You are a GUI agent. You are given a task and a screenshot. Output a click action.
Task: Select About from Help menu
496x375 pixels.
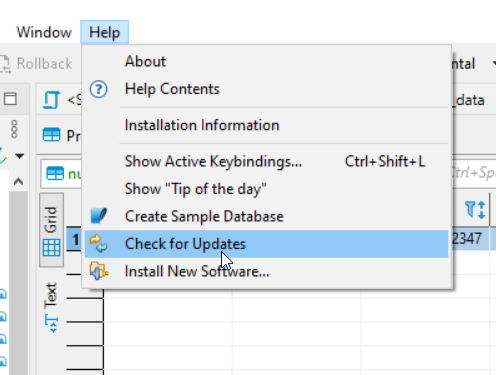coord(266,61)
